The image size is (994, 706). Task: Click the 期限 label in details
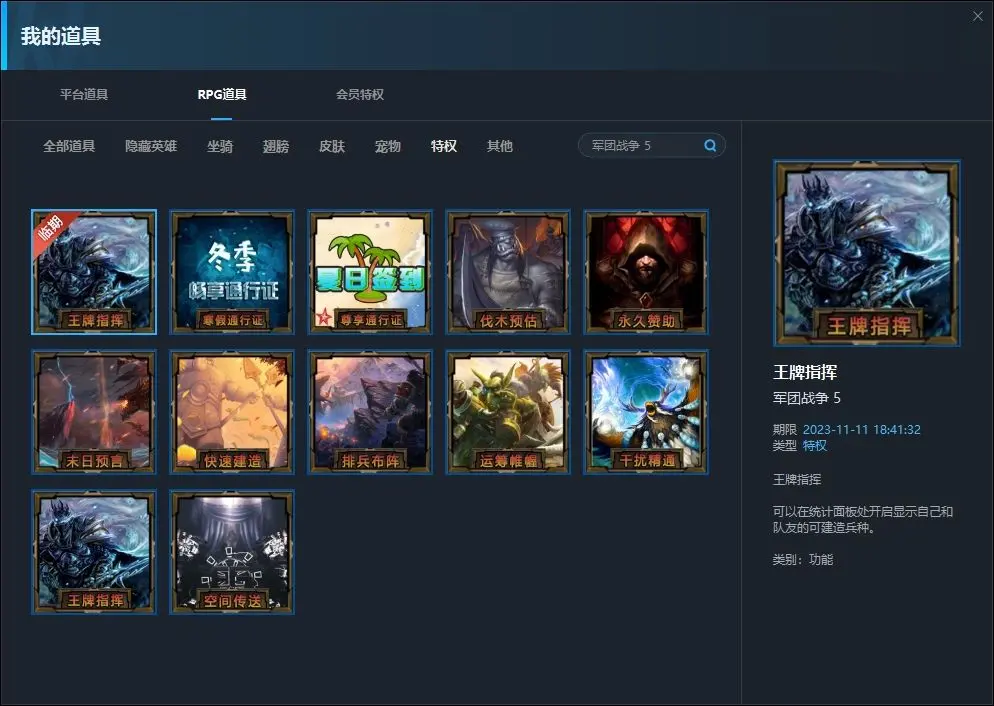click(x=785, y=430)
